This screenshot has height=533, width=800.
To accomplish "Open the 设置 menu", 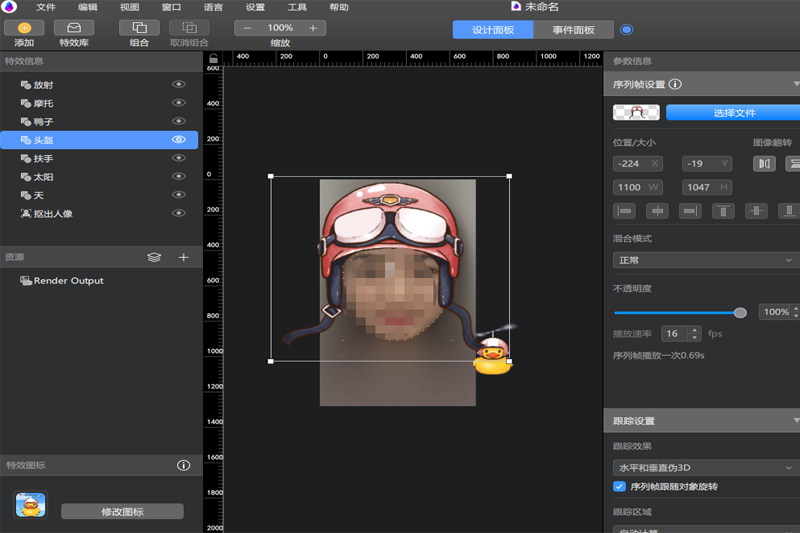I will coord(255,7).
